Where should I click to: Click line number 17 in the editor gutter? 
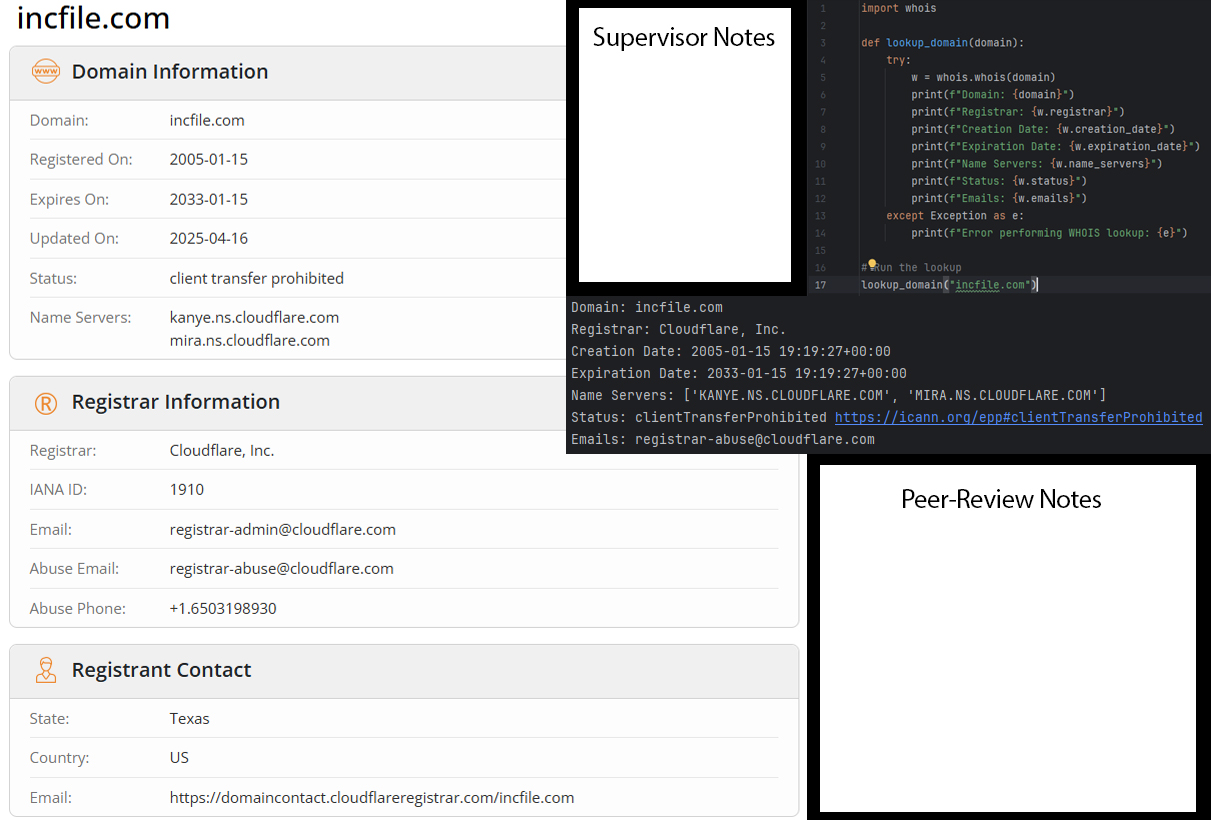(x=821, y=285)
